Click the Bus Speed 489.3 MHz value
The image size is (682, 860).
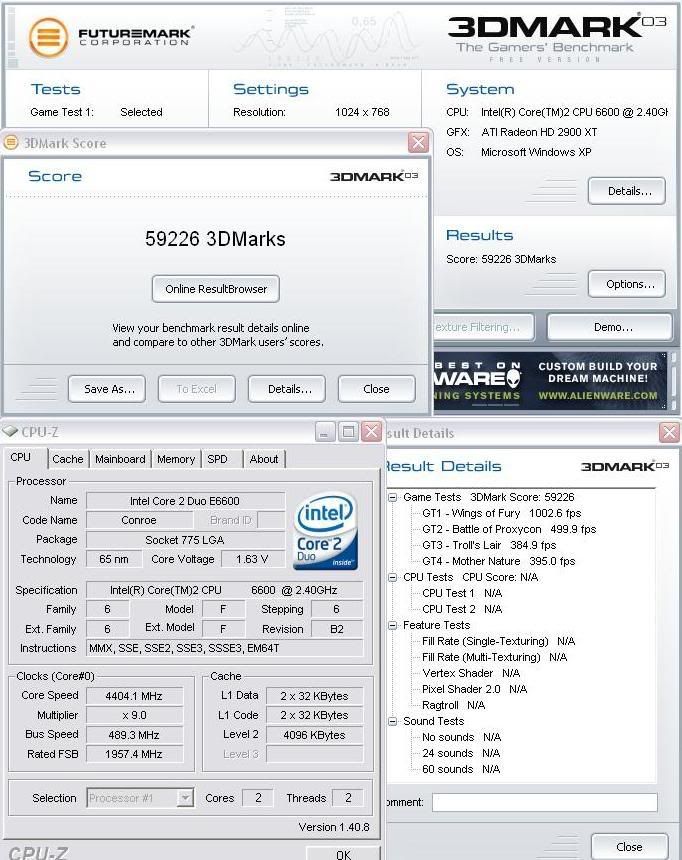[134, 735]
